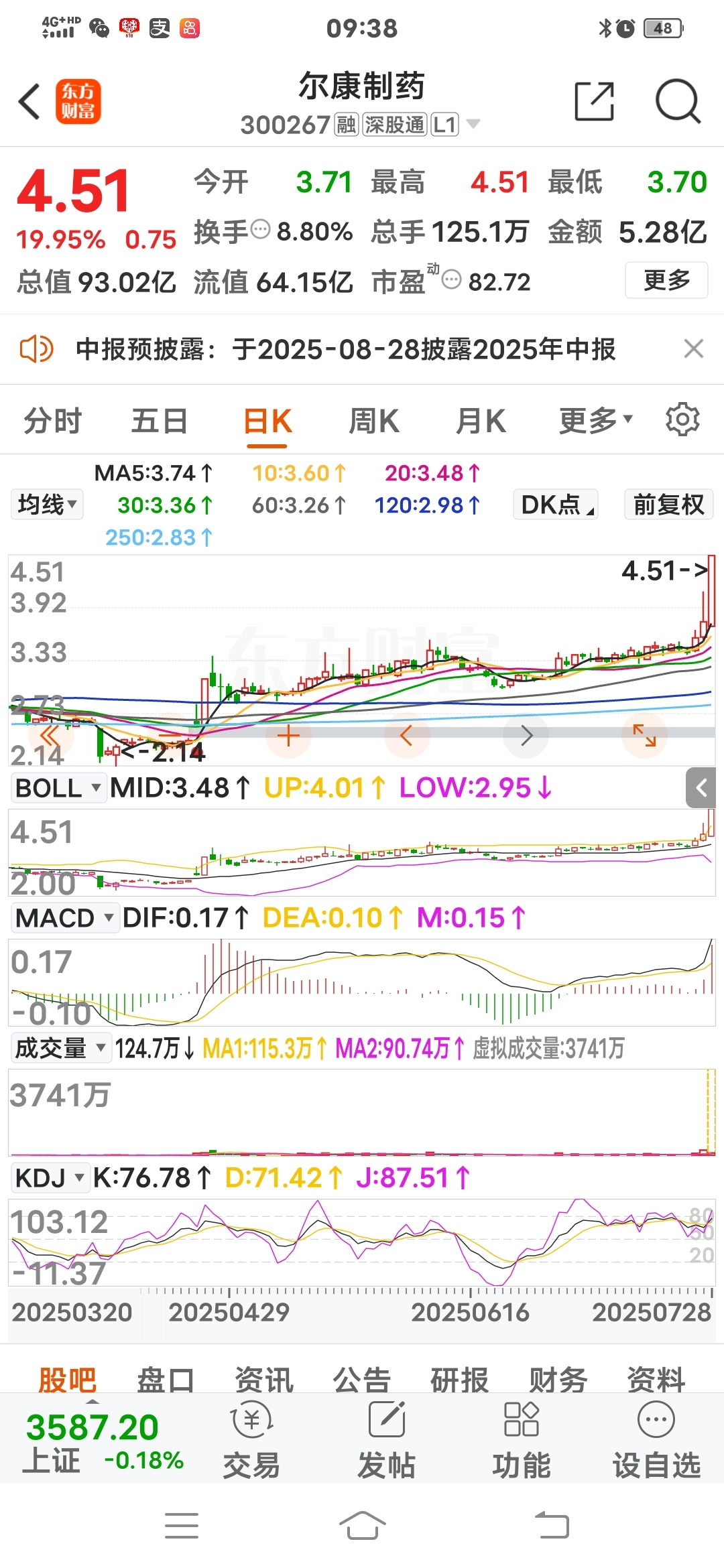Tap the 4.51-> high price marker
724x1568 pixels.
664,571
